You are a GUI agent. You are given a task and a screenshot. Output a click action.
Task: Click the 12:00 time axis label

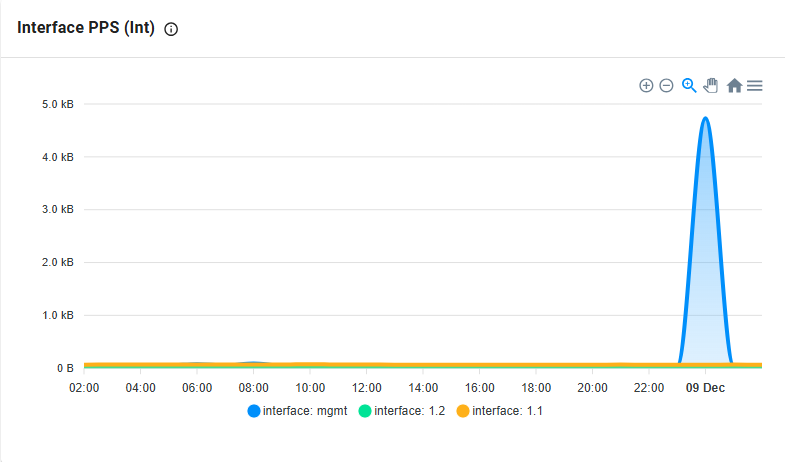pyautogui.click(x=366, y=388)
